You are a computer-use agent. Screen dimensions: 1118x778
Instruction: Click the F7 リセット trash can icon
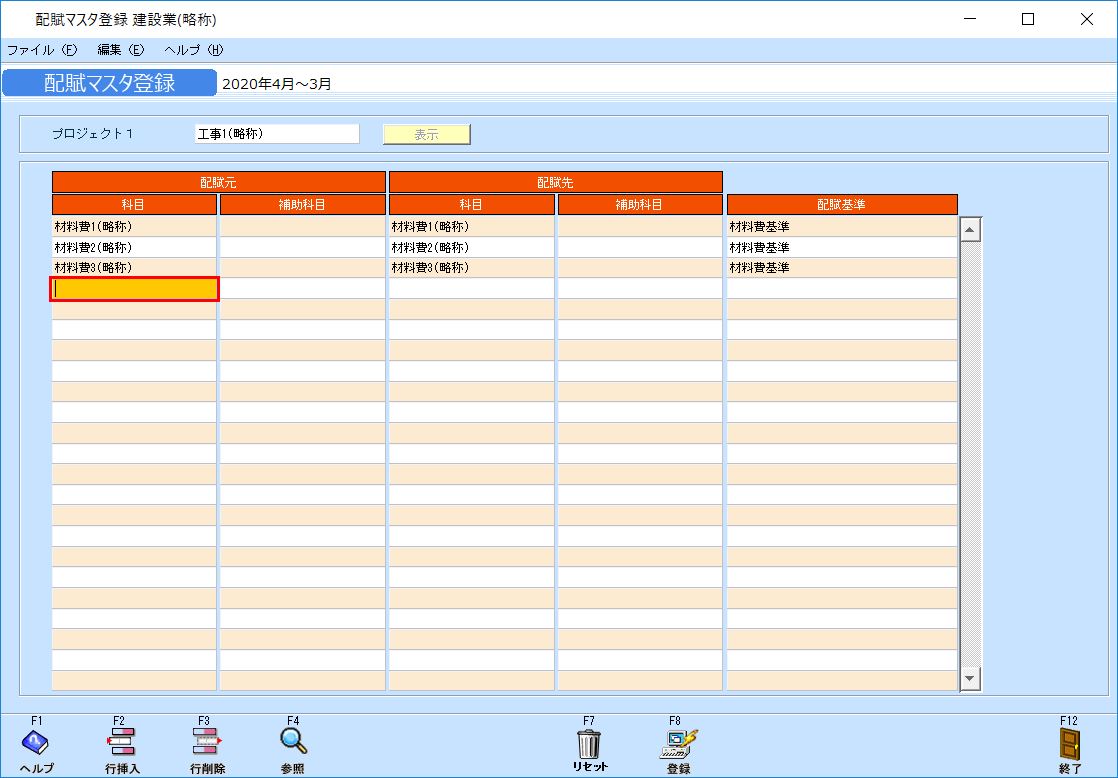[589, 743]
